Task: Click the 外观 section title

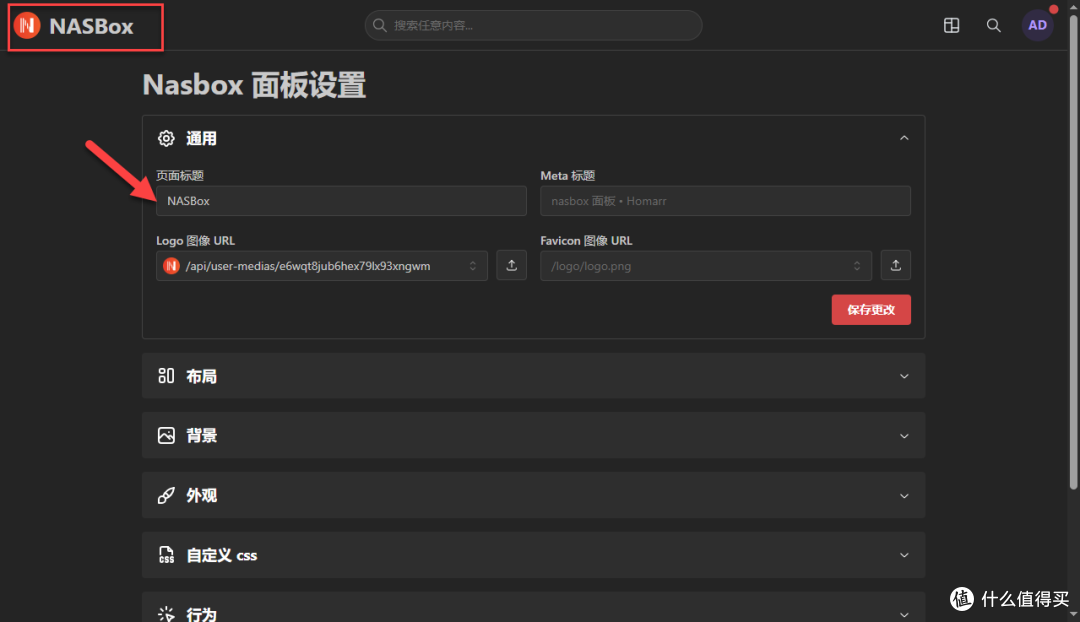Action: point(201,496)
